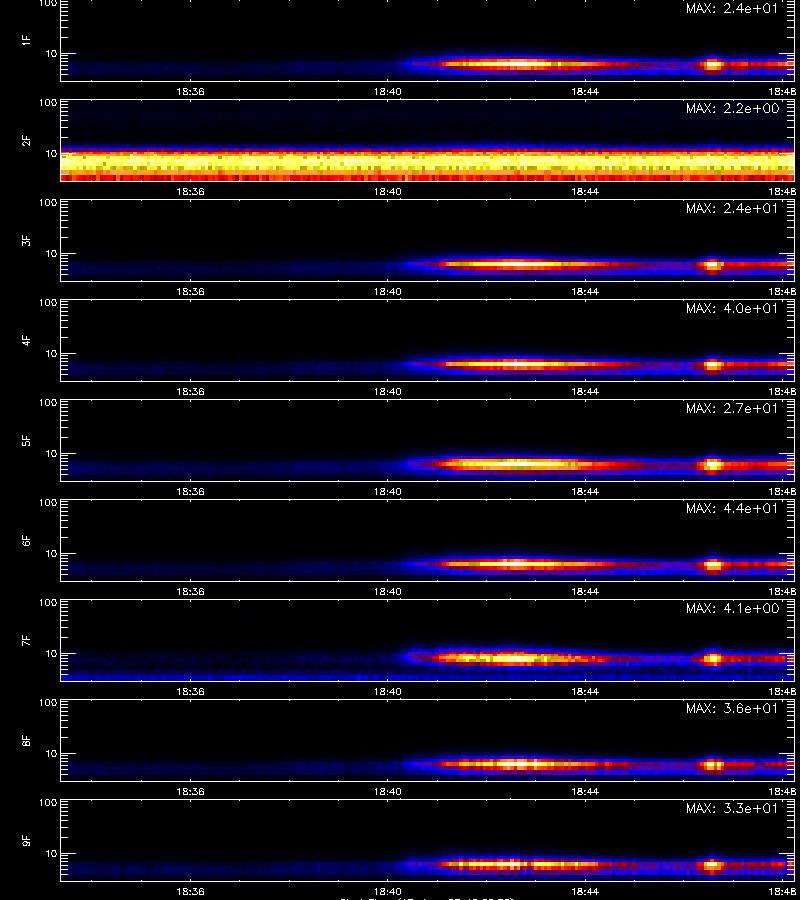
Task: Click the '10' y-axis label of panel 5F
Action: [52, 453]
